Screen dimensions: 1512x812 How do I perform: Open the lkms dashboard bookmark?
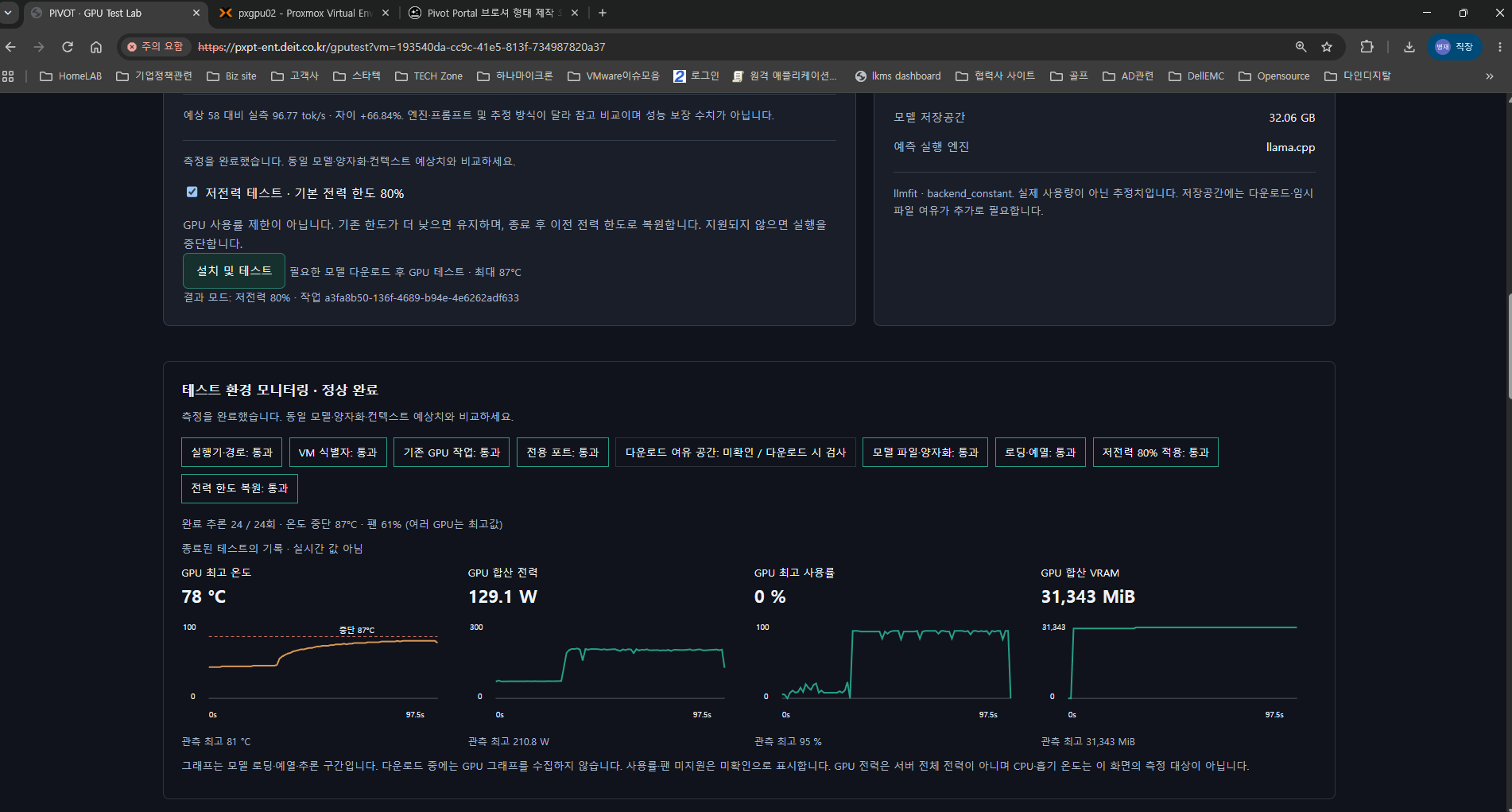pos(898,76)
